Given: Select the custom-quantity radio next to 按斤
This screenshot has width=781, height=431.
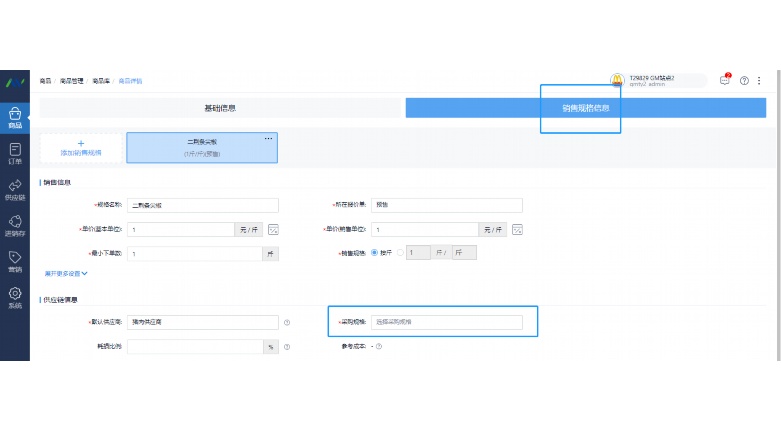Looking at the screenshot, I should tap(400, 253).
